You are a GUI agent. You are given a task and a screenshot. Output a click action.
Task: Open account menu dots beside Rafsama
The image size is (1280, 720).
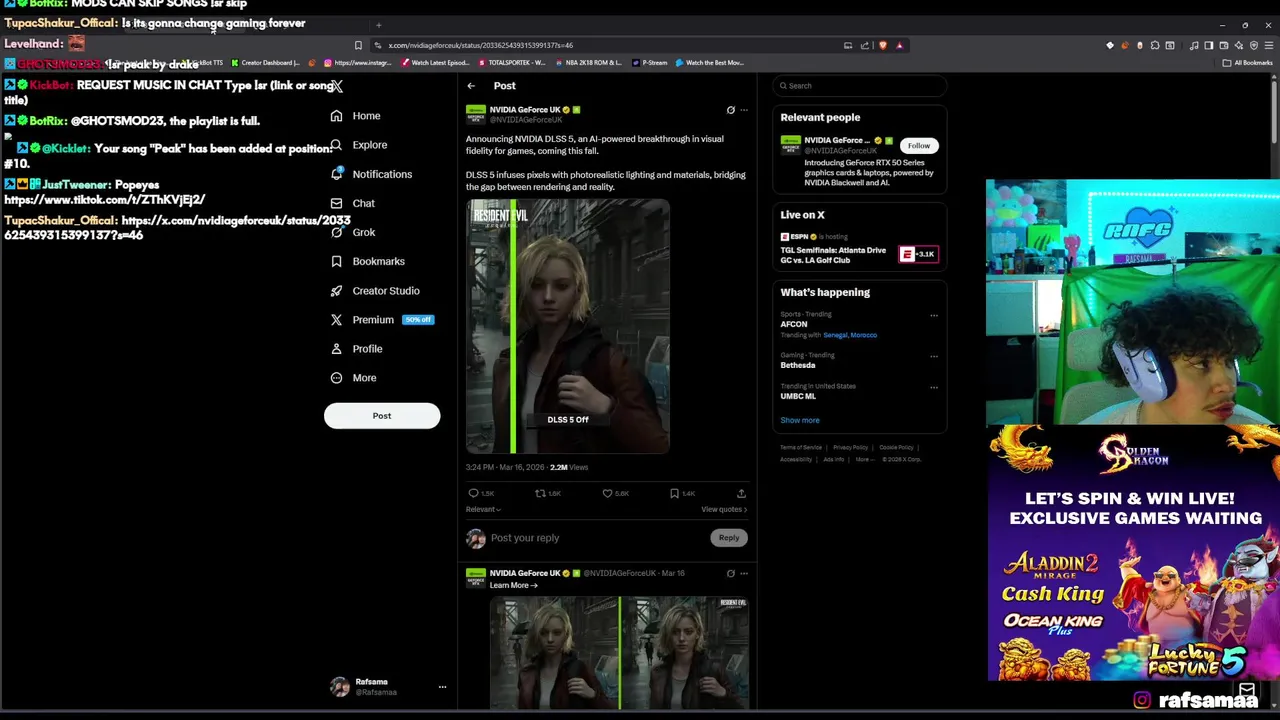pos(442,687)
